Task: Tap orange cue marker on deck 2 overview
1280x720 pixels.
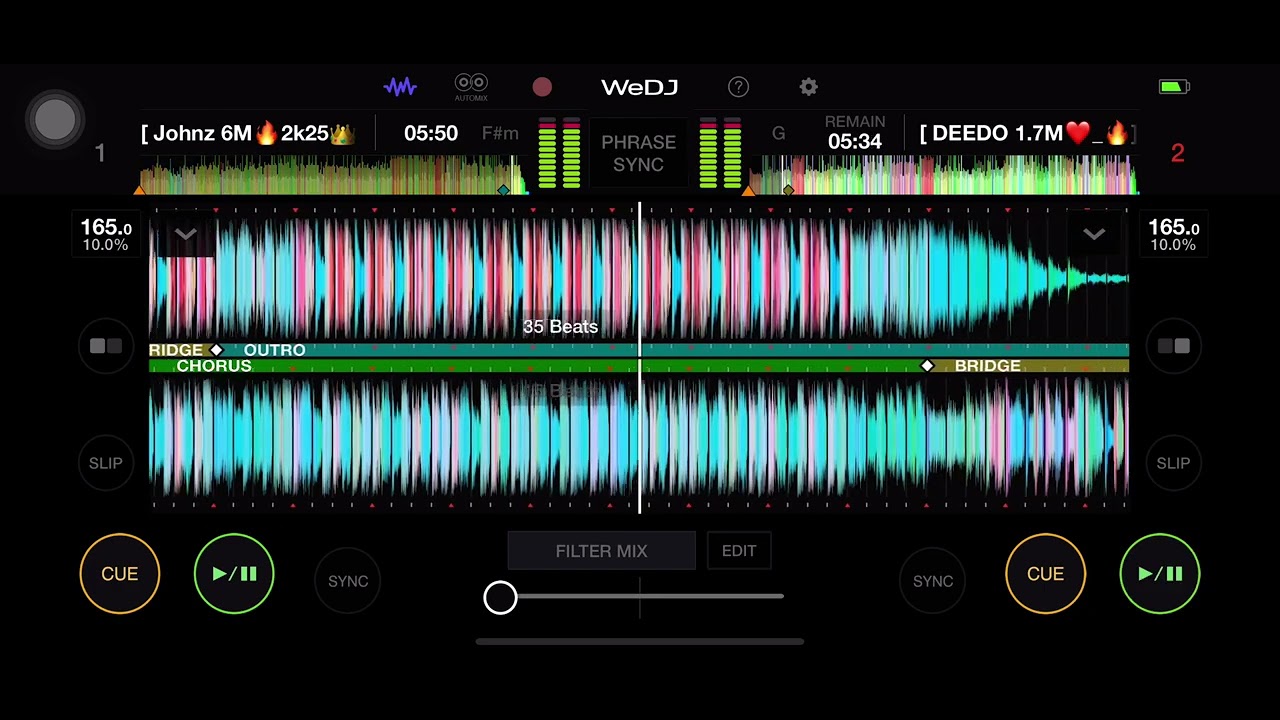Action: click(748, 190)
